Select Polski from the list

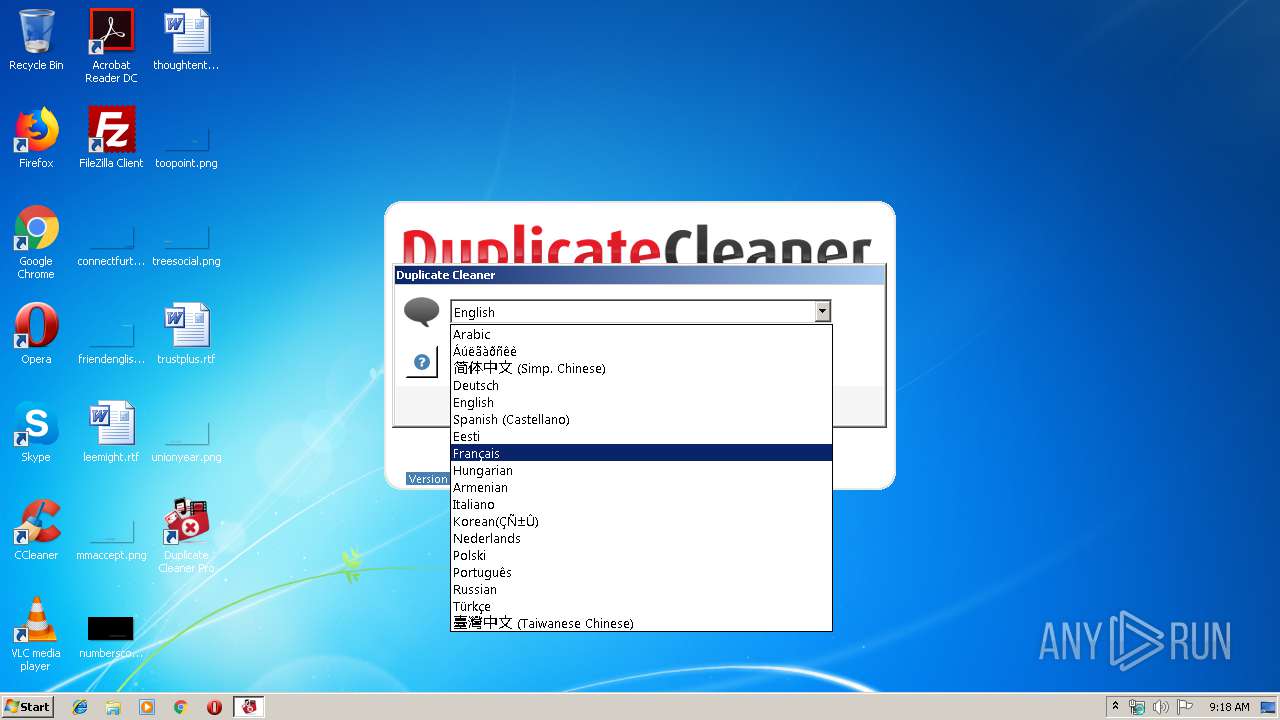pos(641,555)
